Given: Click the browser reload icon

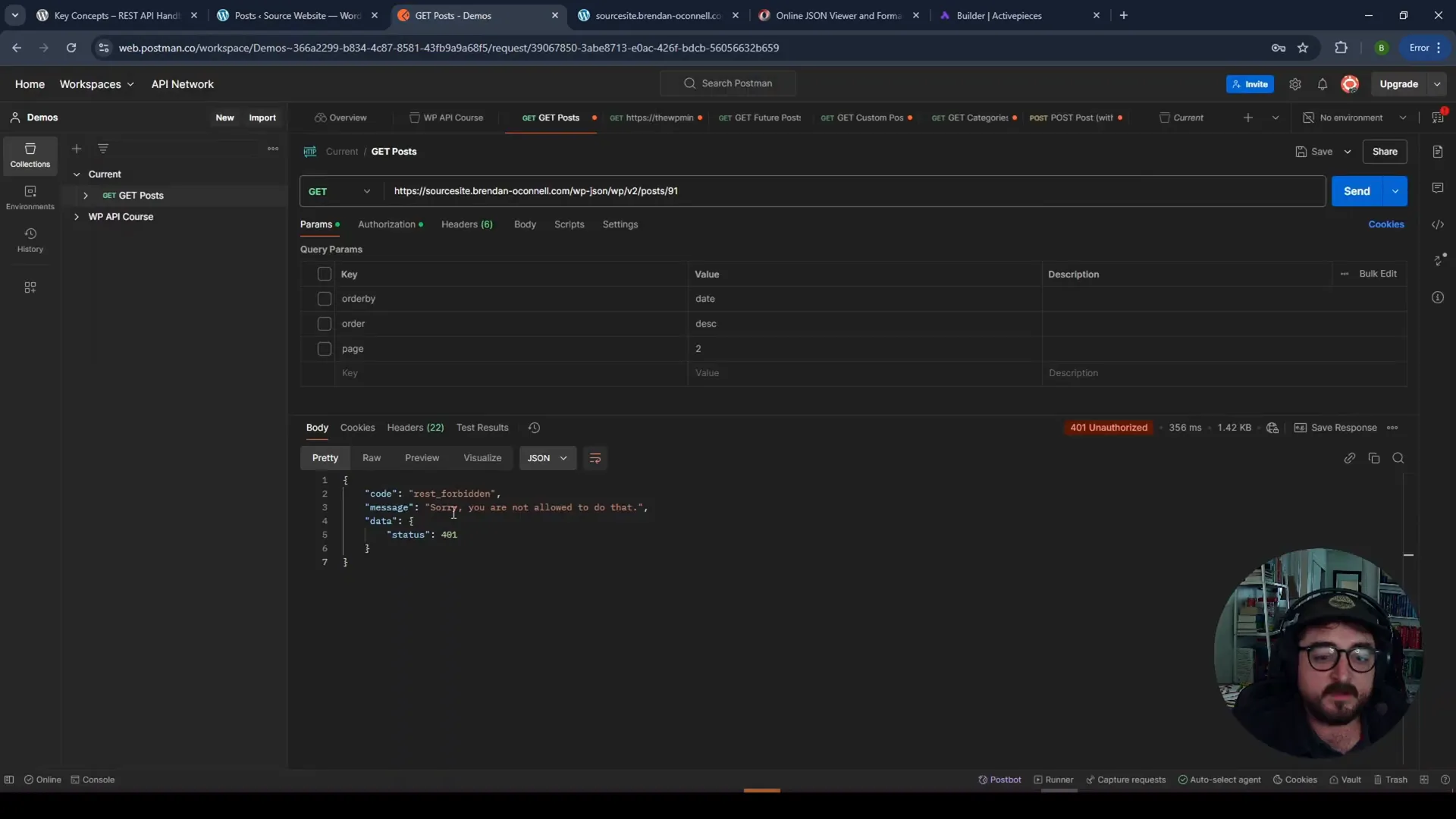Looking at the screenshot, I should point(71,48).
